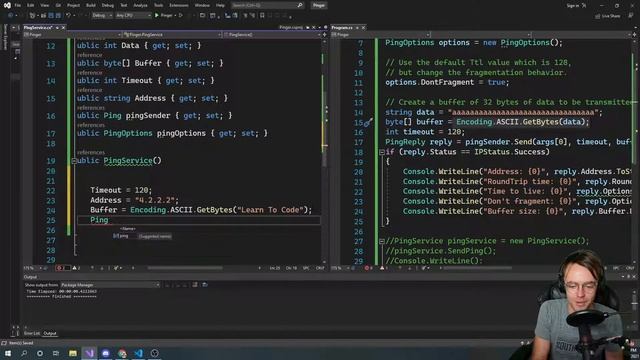Open the Build menu
640x360 pixels.
91,5
